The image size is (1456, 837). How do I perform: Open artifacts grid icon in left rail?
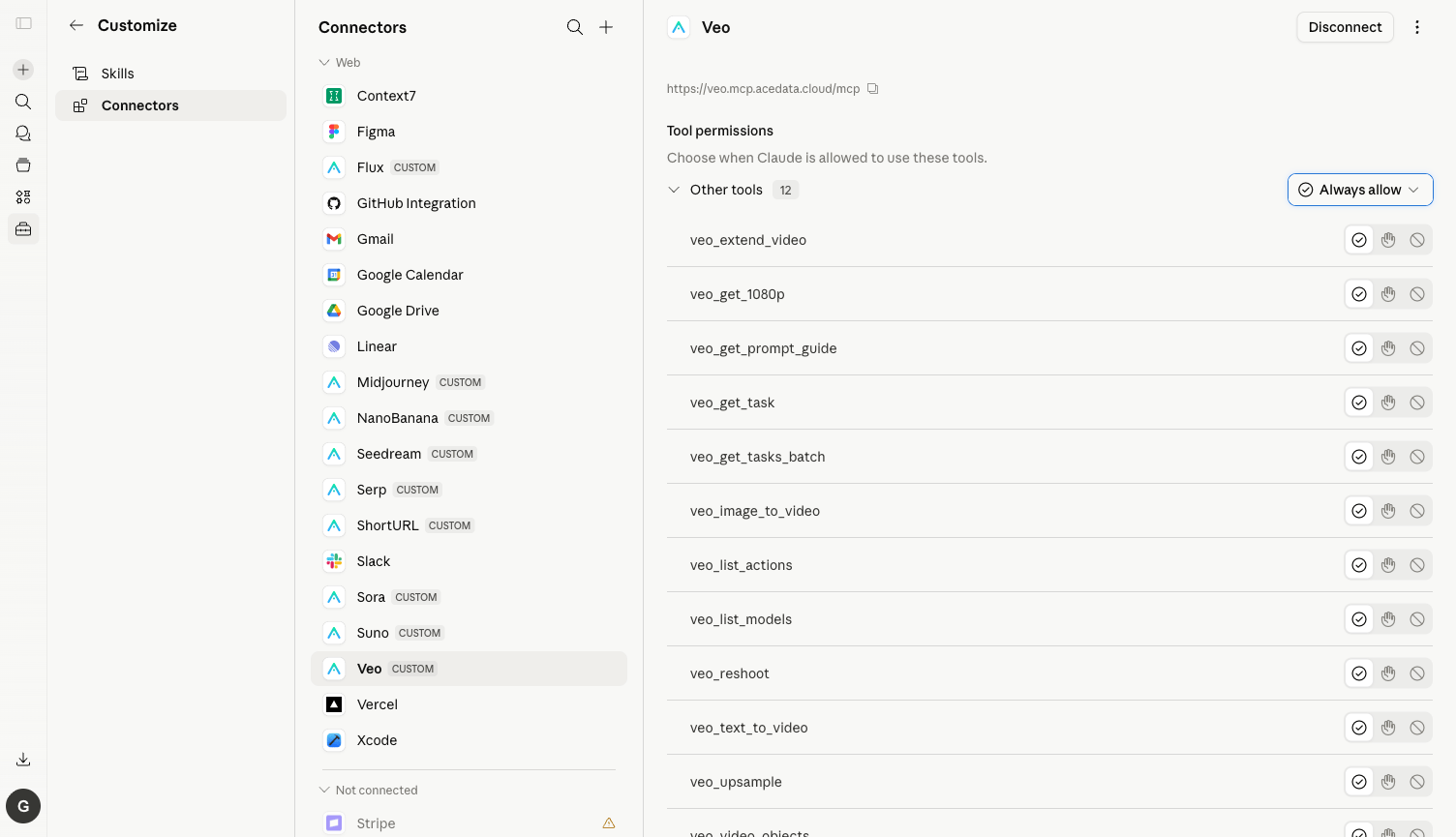23,197
